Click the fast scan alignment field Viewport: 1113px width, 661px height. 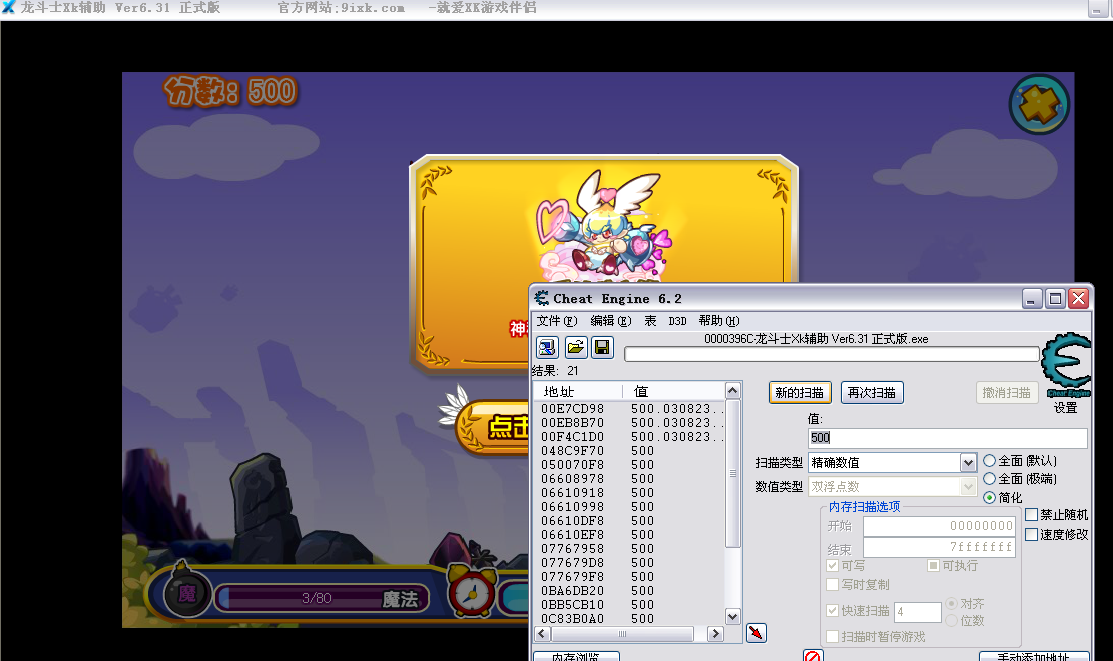[918, 611]
